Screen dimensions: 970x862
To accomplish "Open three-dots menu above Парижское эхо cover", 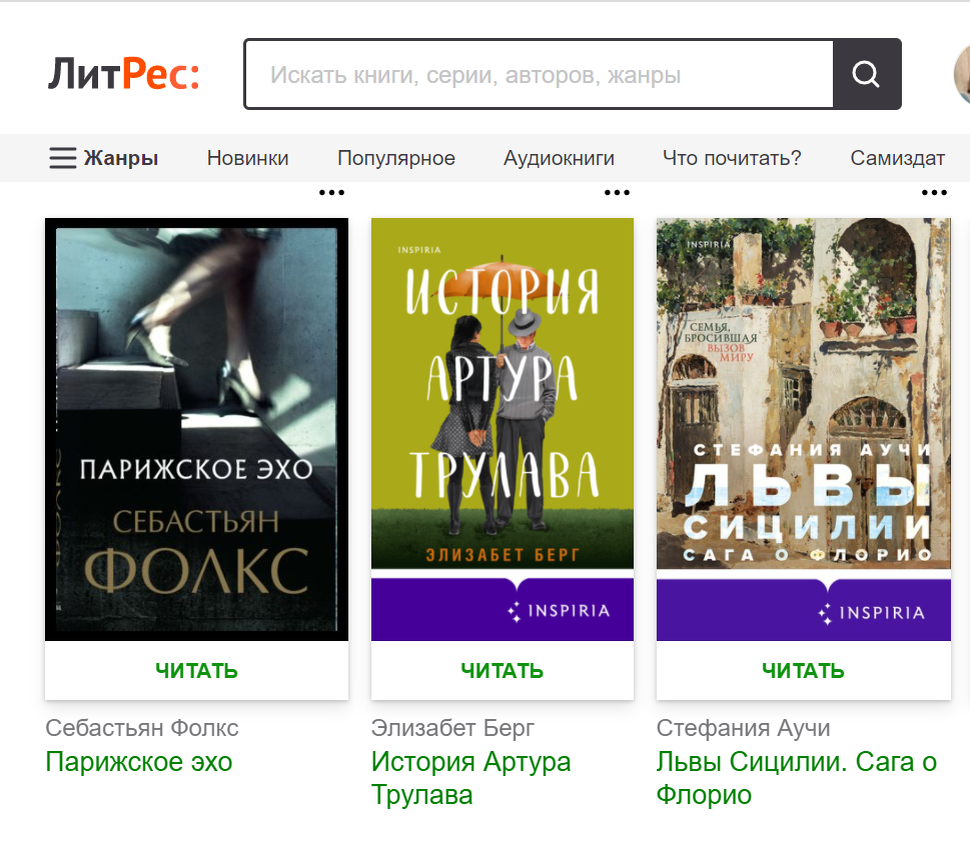I will coord(332,192).
